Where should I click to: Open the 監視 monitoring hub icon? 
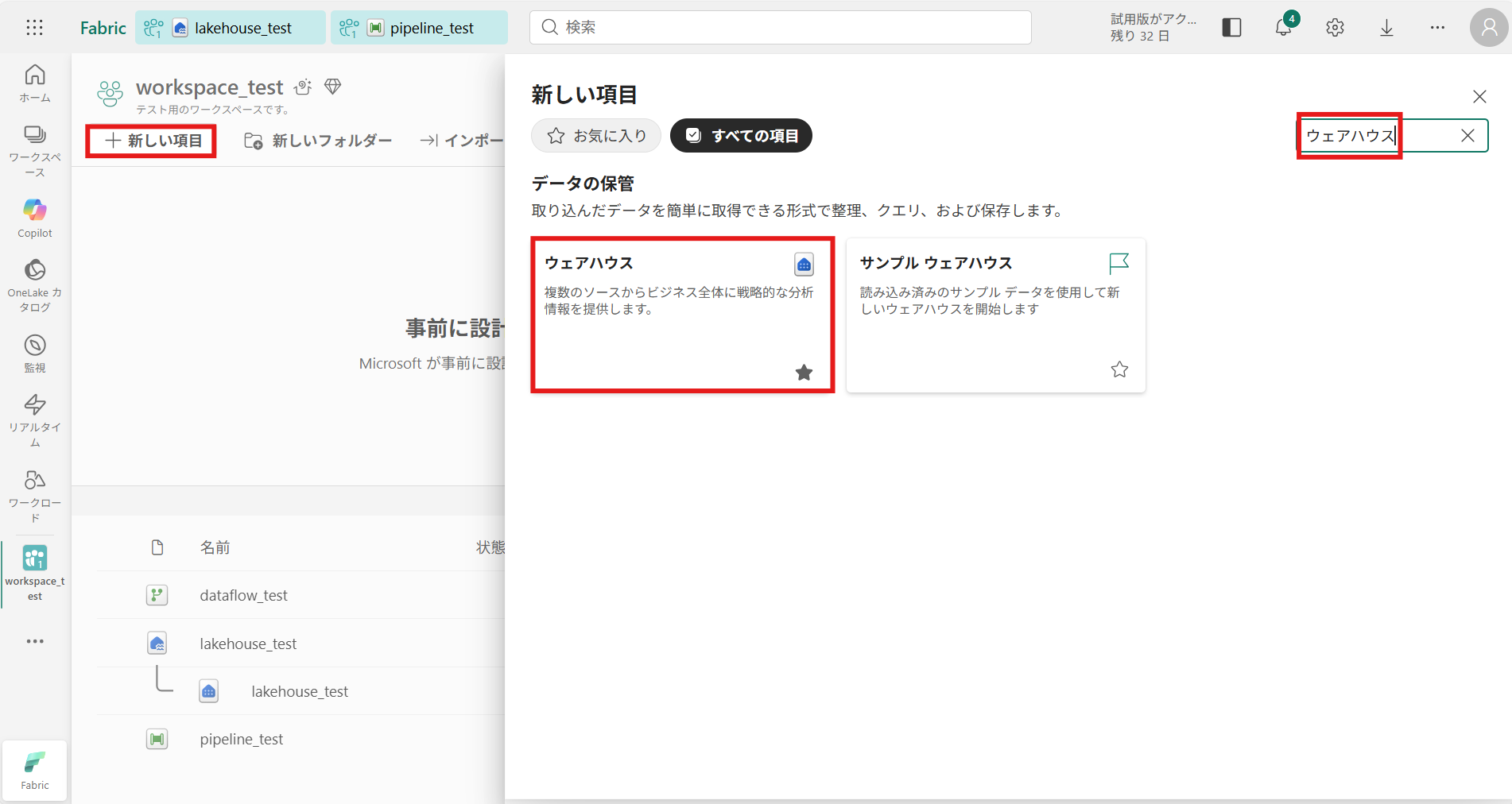coord(35,353)
